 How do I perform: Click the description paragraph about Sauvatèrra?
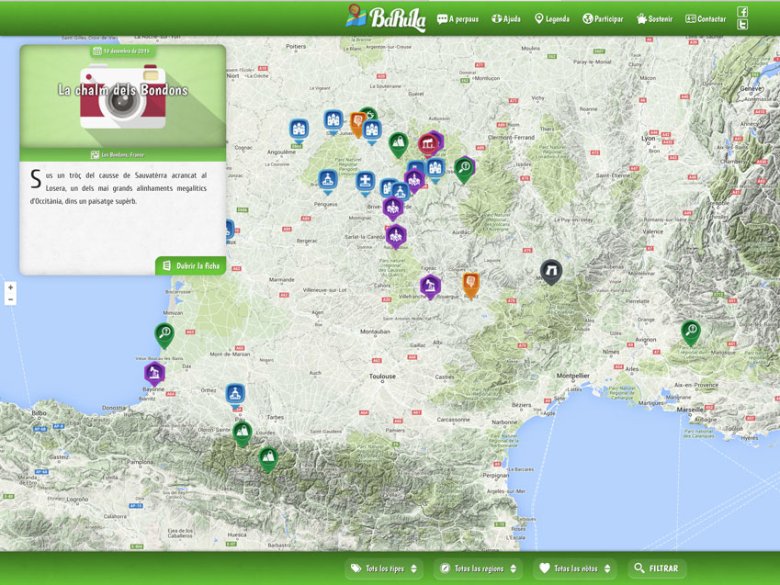tap(119, 189)
